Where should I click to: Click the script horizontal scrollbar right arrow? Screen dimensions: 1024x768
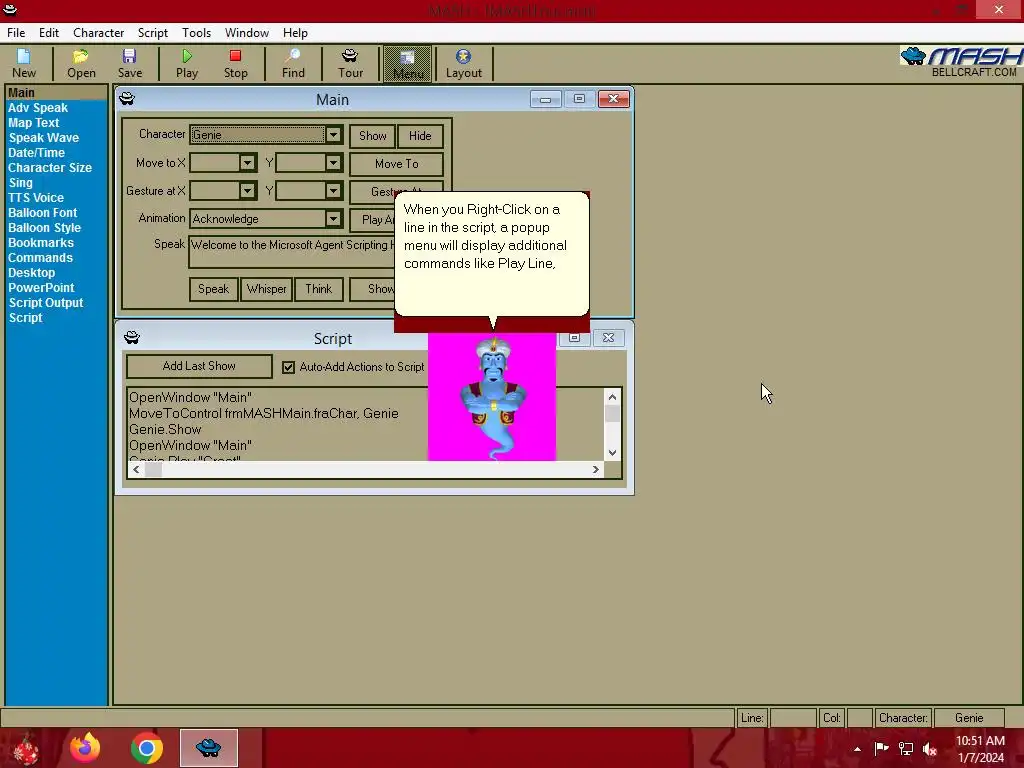click(596, 470)
